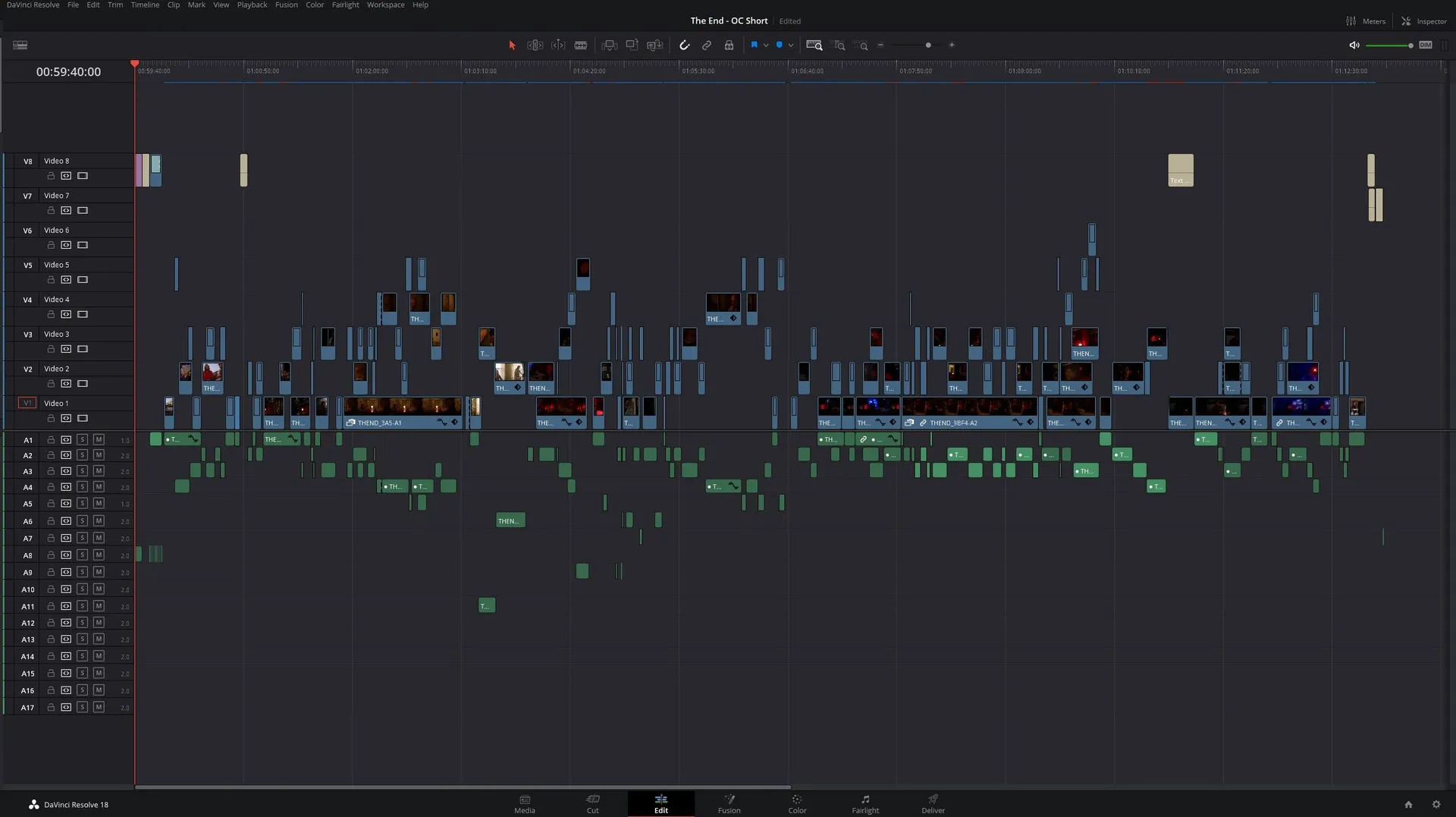The image size is (1456, 817).
Task: Click the Insert Clip toolbar icon
Action: tap(610, 46)
